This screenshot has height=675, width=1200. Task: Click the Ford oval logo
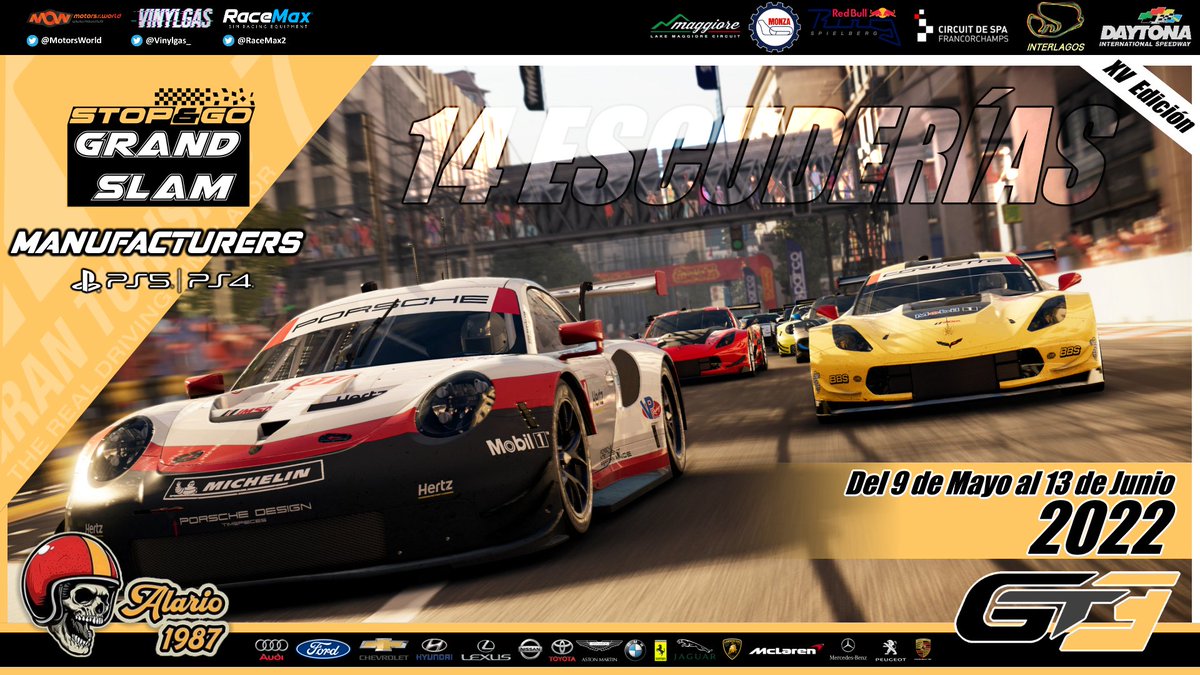click(323, 649)
